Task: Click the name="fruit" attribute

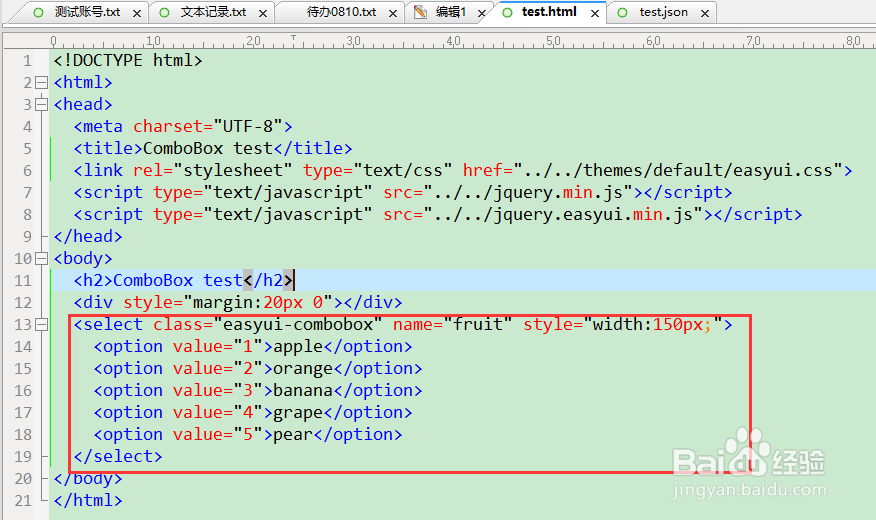Action: click(453, 325)
